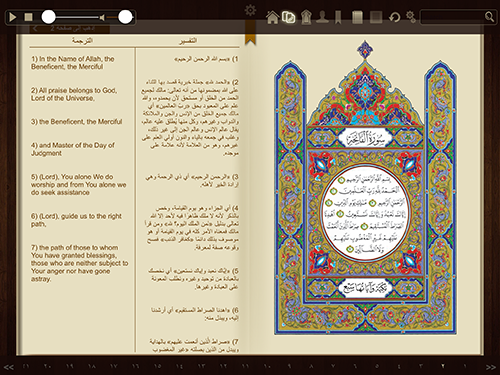Switch to the dark page view icon

376,17
